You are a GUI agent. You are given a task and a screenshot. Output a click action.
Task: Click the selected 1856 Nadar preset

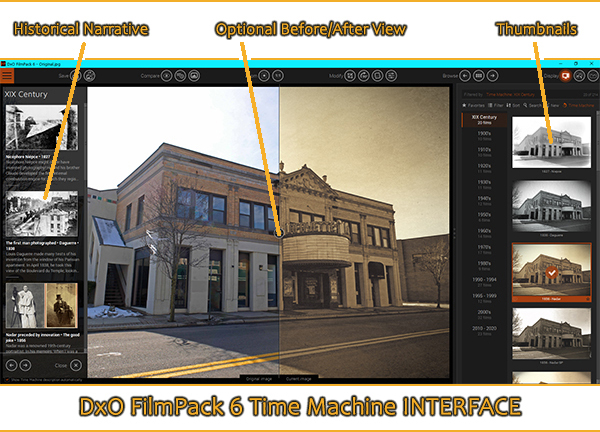[x=551, y=272]
